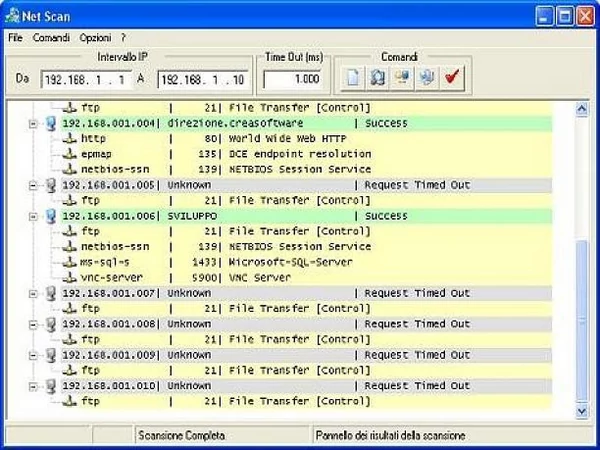Open the Comandi menu
The width and height of the screenshot is (600, 450).
[x=51, y=38]
